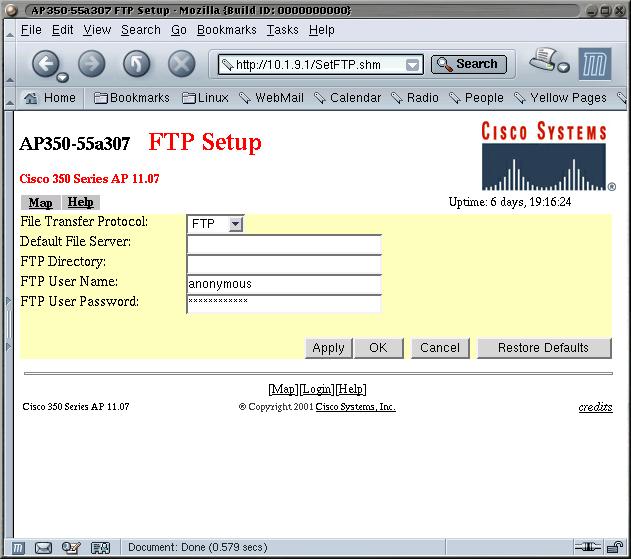Open the URL bar history dropdown
631x559 pixels.
pos(412,65)
